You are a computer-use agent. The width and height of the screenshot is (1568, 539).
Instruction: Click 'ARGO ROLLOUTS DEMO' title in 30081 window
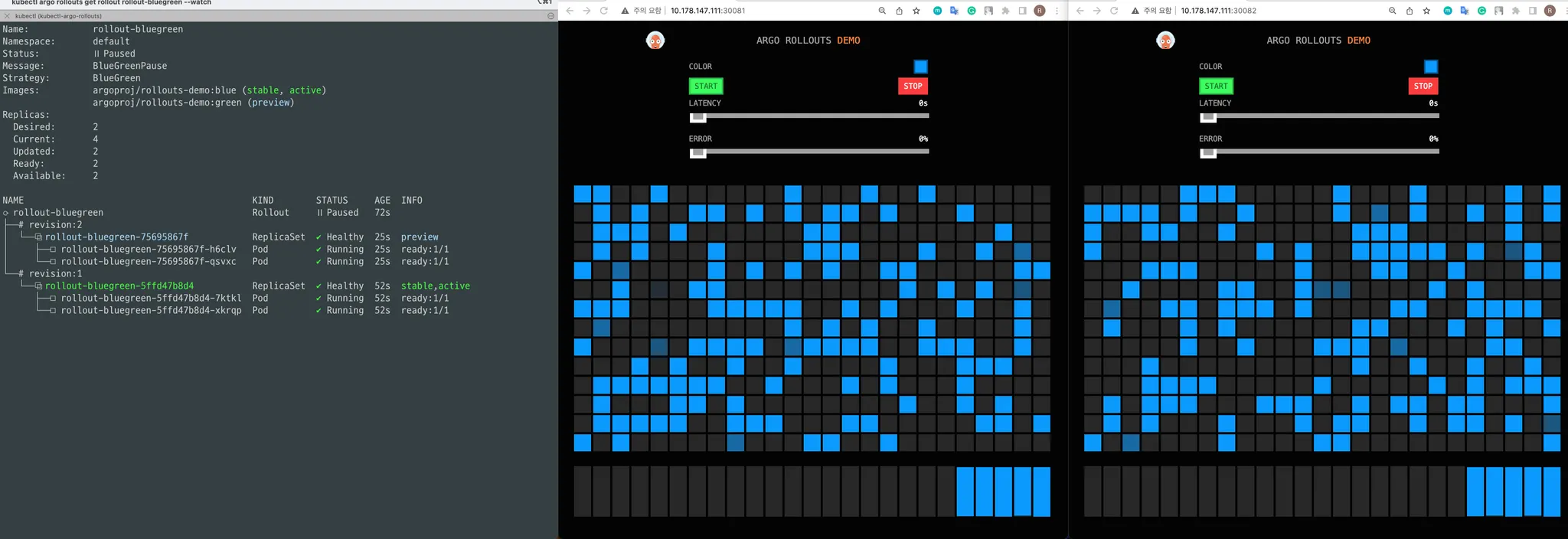(x=808, y=41)
